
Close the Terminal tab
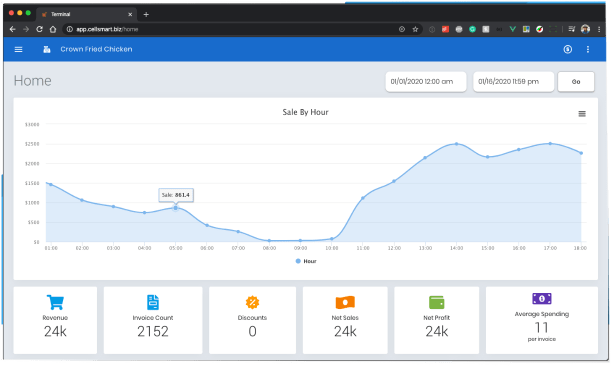[130, 14]
